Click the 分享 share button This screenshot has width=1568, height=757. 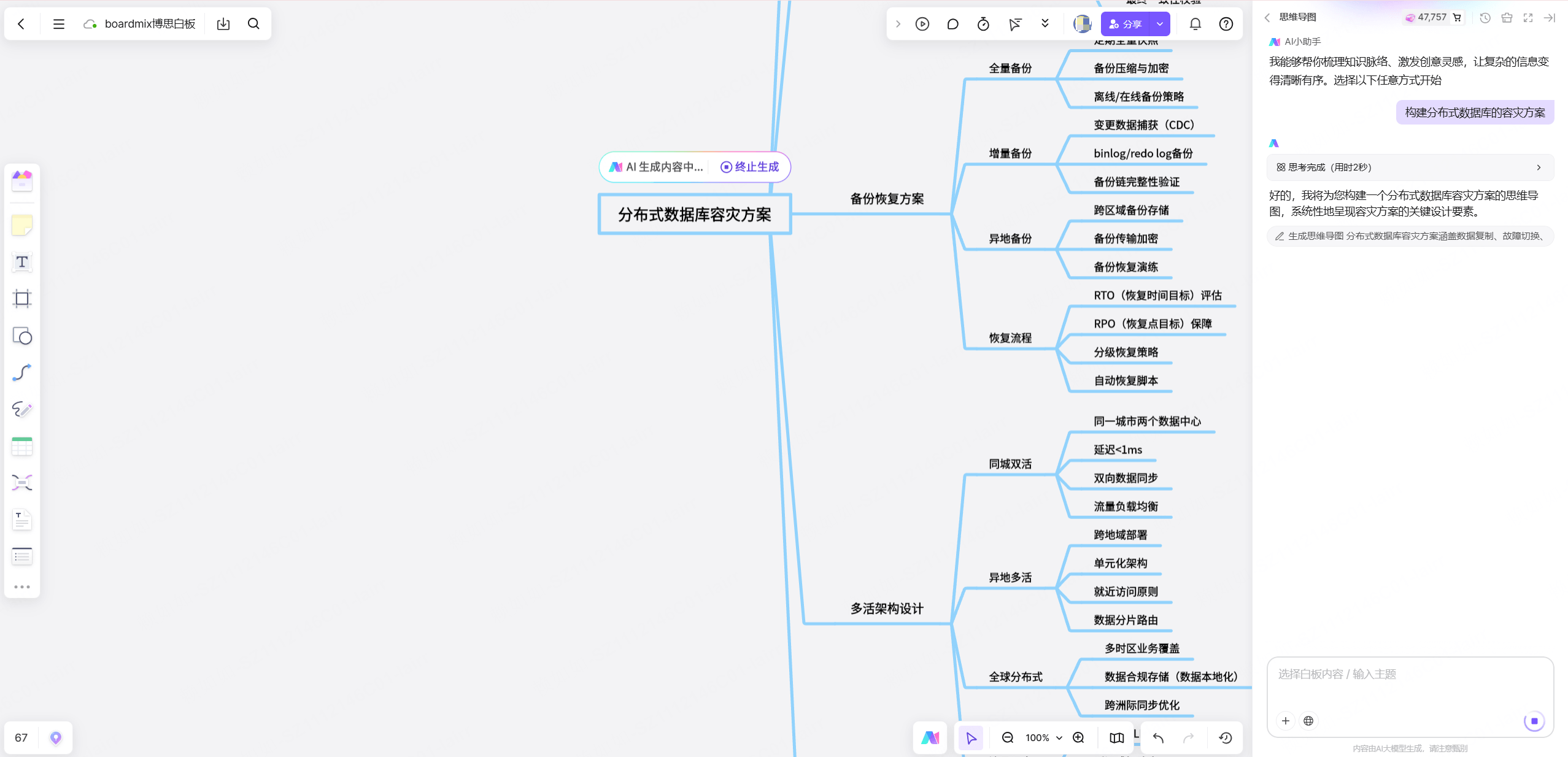coord(1126,24)
